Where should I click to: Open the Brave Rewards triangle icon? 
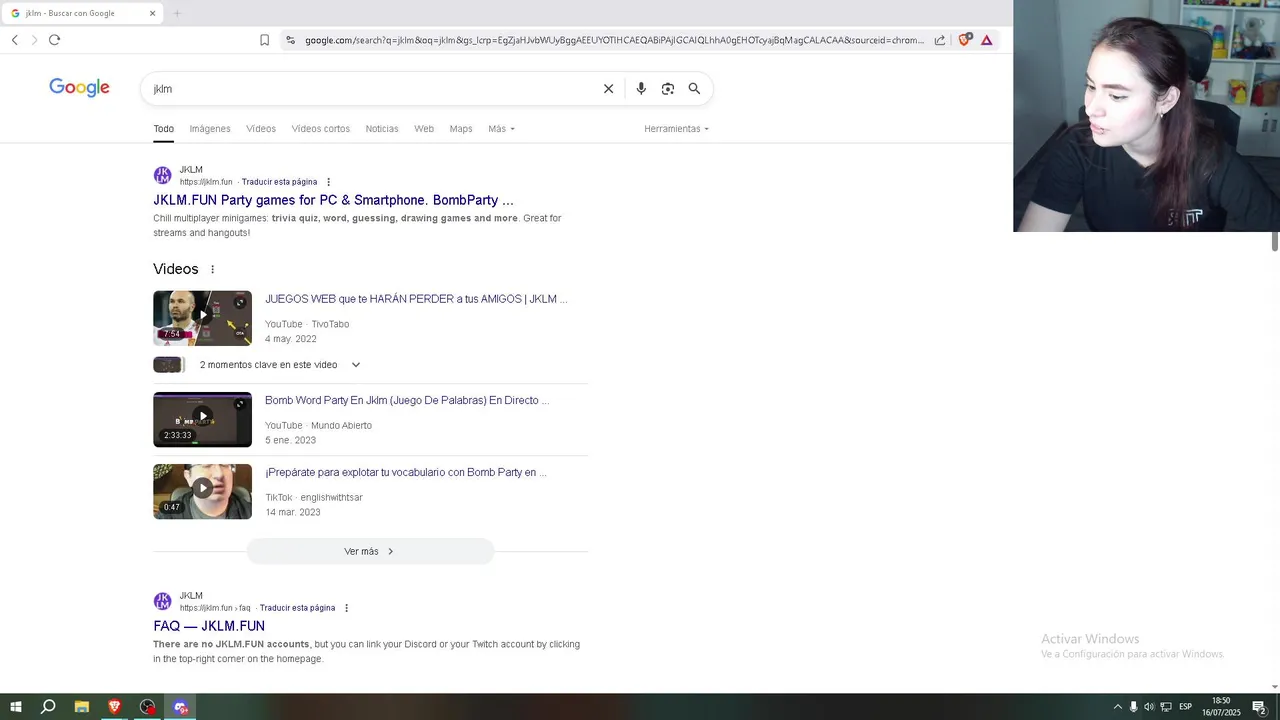987,40
